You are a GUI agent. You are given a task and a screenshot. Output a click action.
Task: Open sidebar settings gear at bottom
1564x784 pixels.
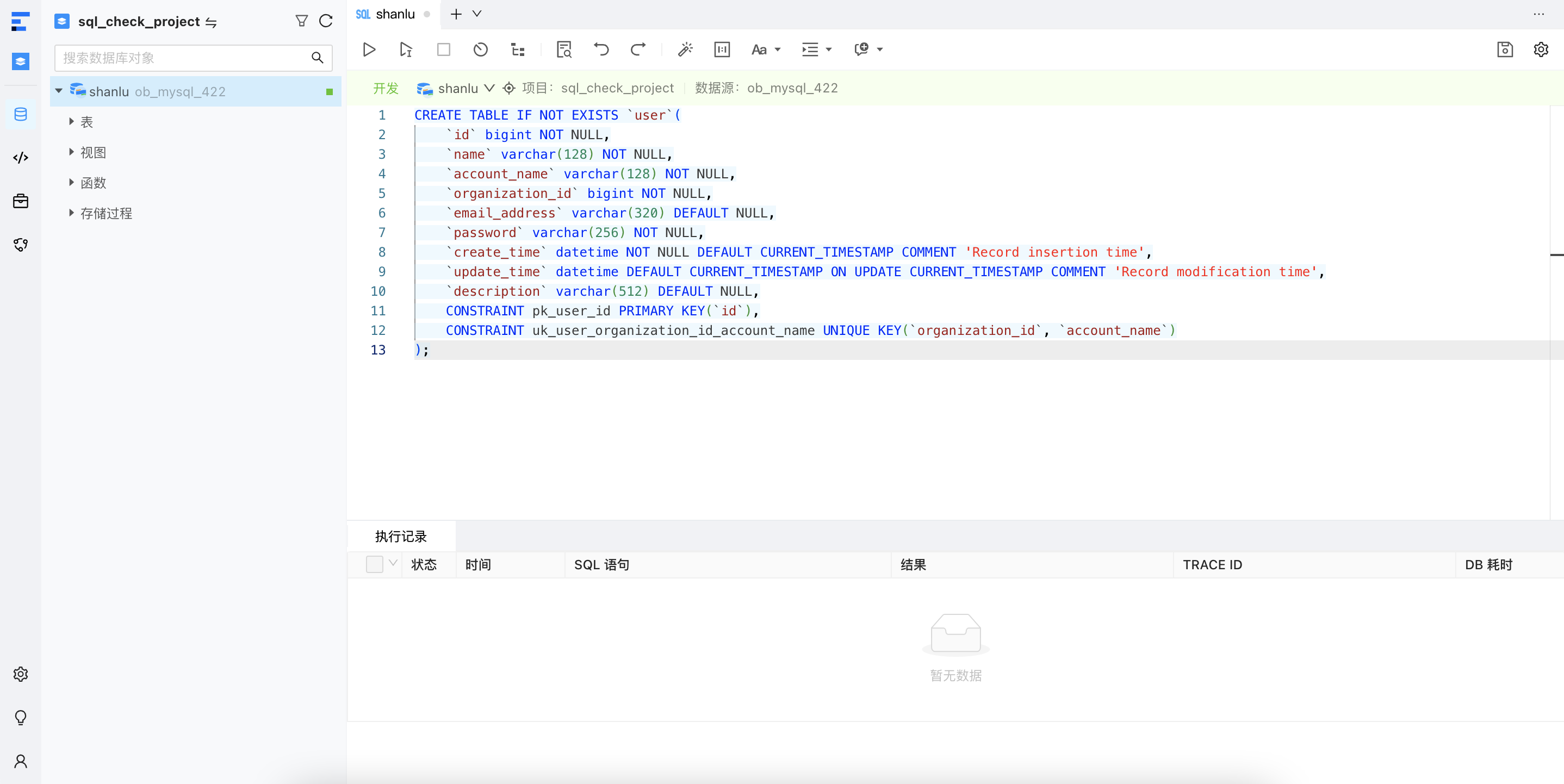(21, 674)
